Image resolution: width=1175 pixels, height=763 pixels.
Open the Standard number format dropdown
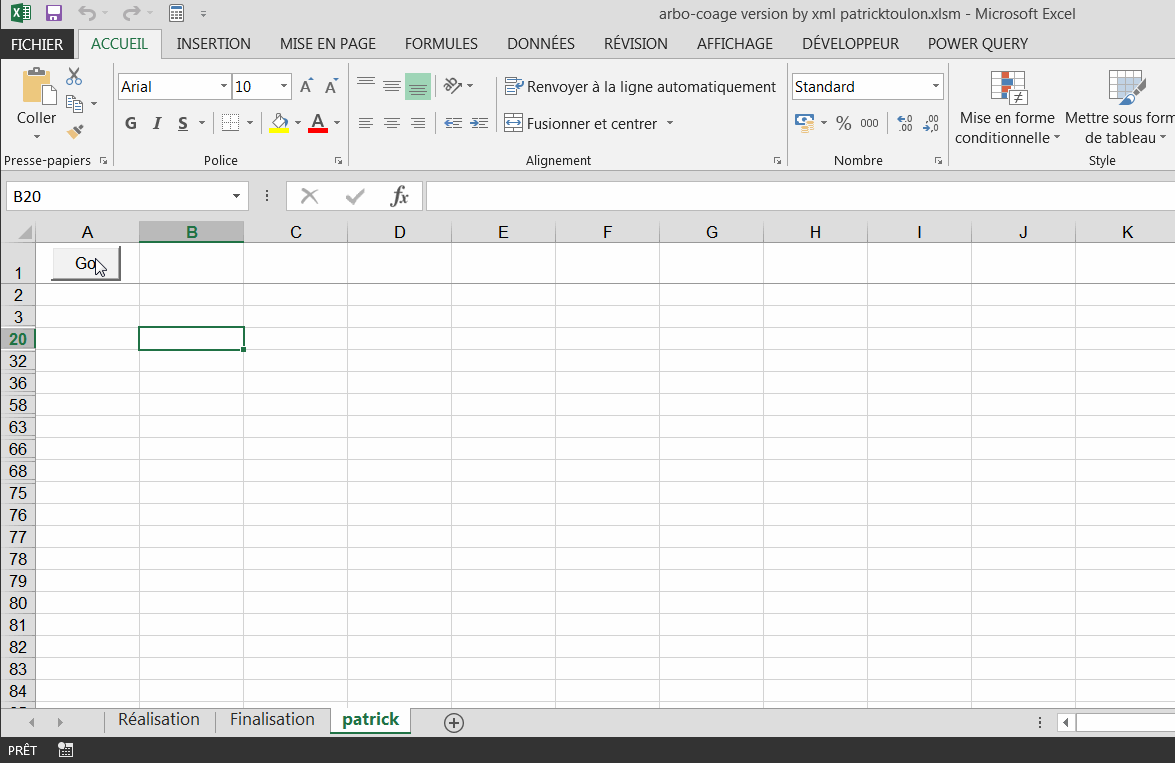pos(933,86)
